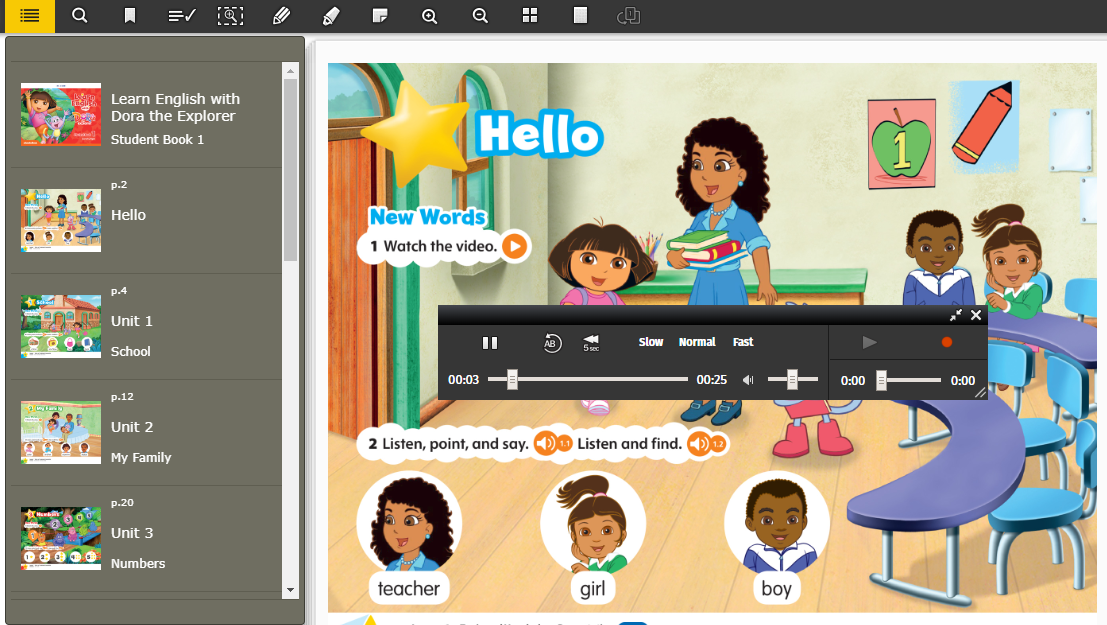Switch to single page view
The height and width of the screenshot is (625, 1107).
point(580,16)
